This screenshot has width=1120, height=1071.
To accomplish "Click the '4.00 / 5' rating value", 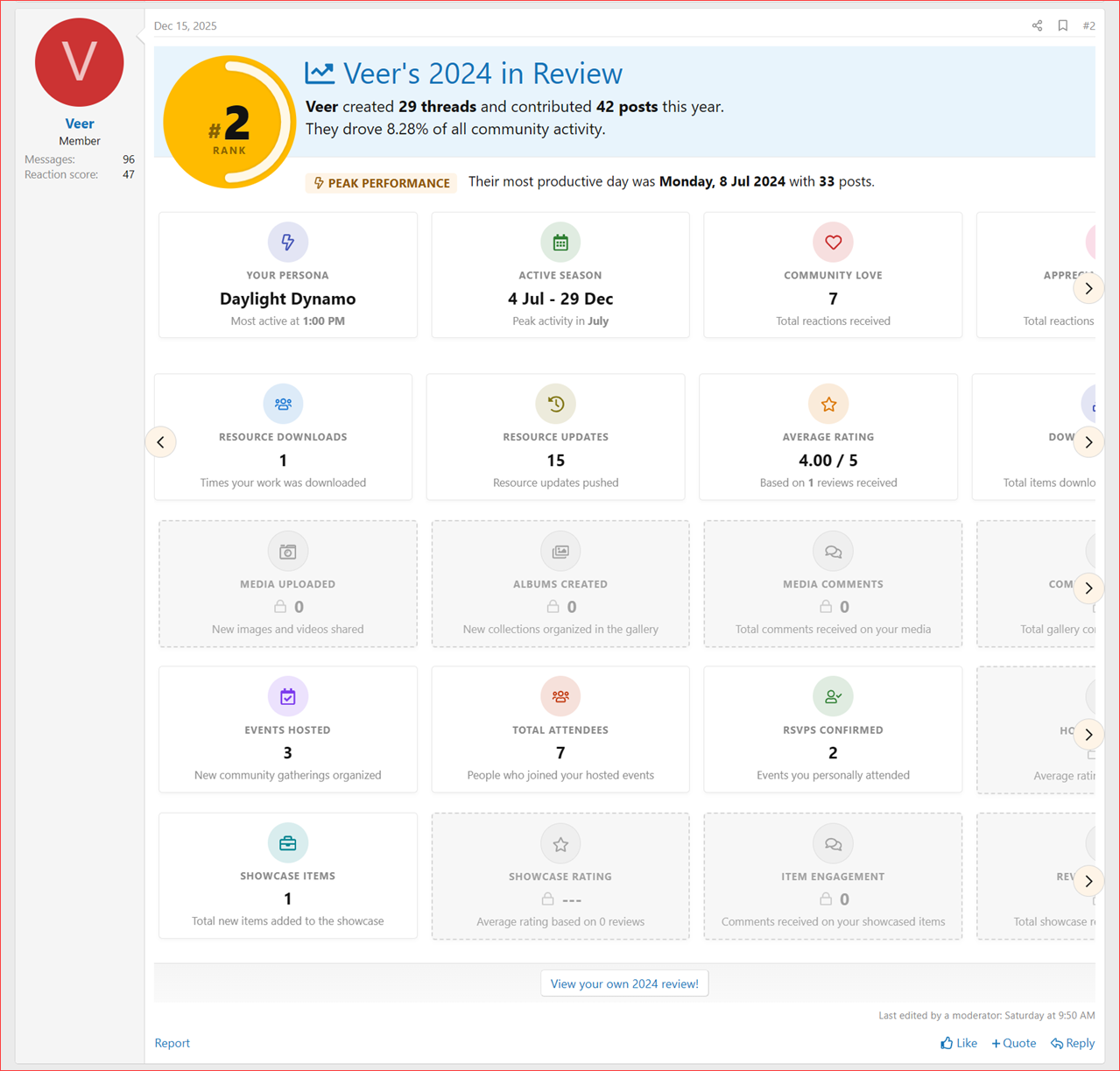I will pos(828,461).
